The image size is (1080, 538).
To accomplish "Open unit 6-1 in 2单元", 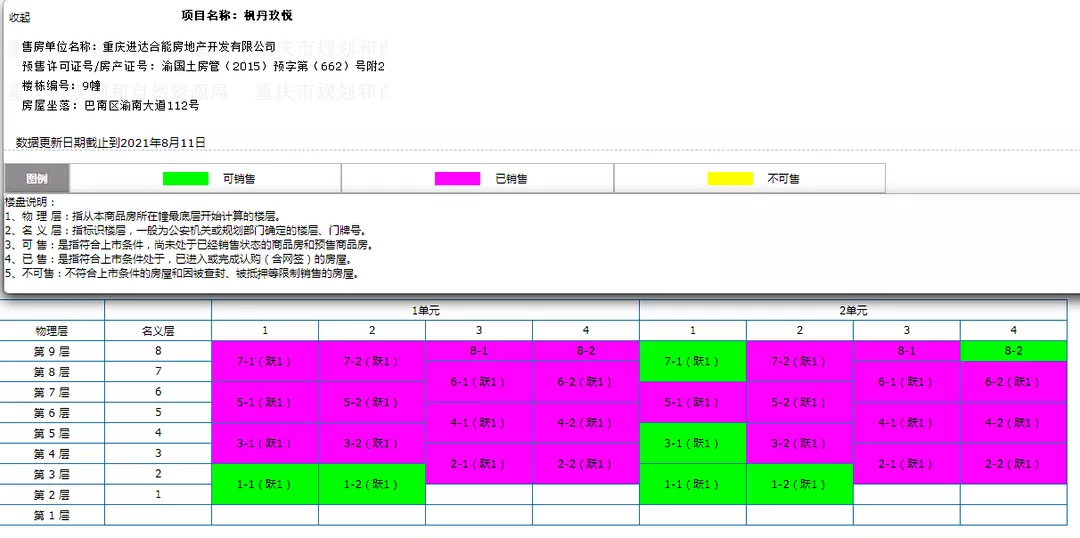I will click(906, 382).
